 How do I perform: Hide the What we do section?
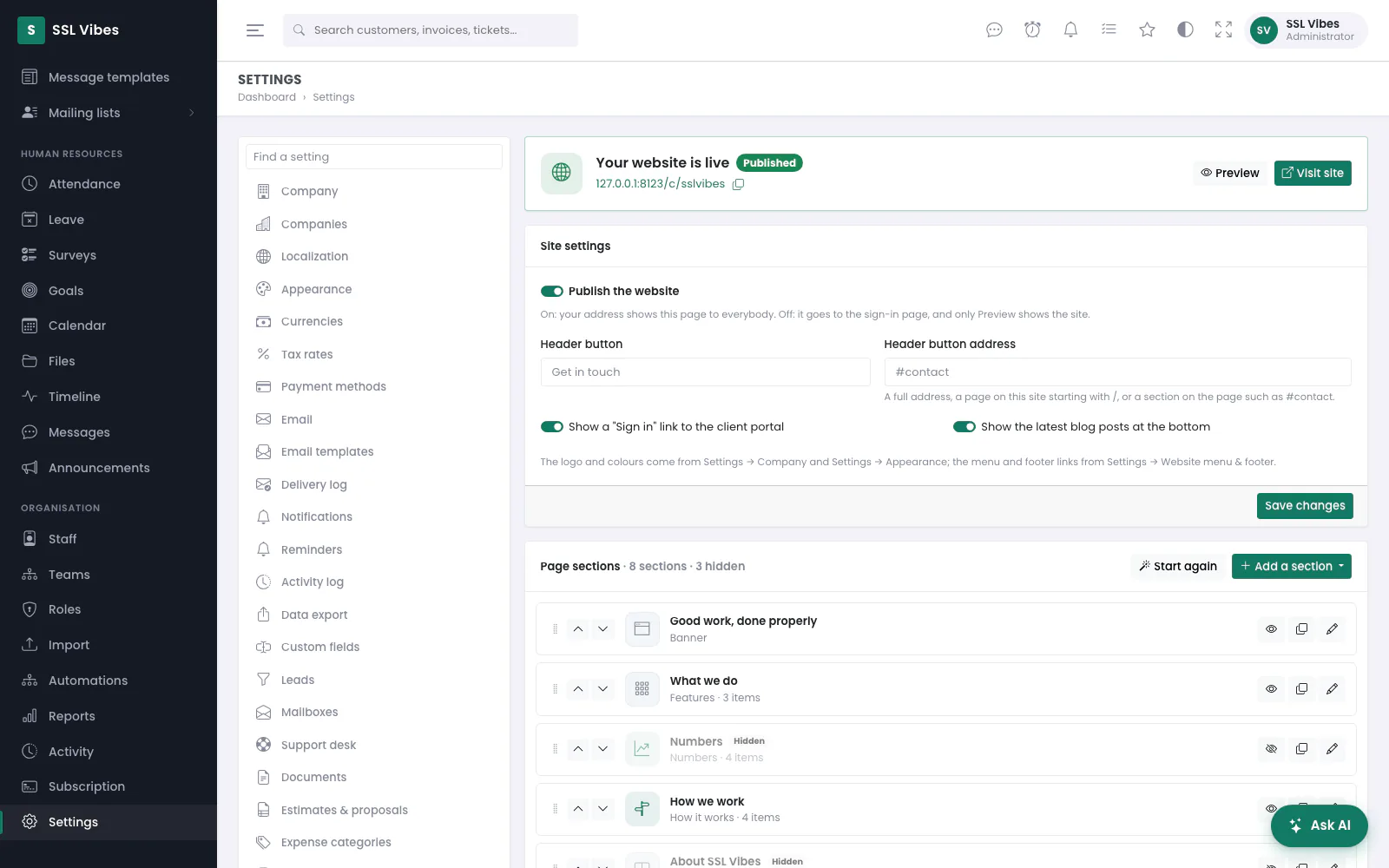coord(1271,689)
